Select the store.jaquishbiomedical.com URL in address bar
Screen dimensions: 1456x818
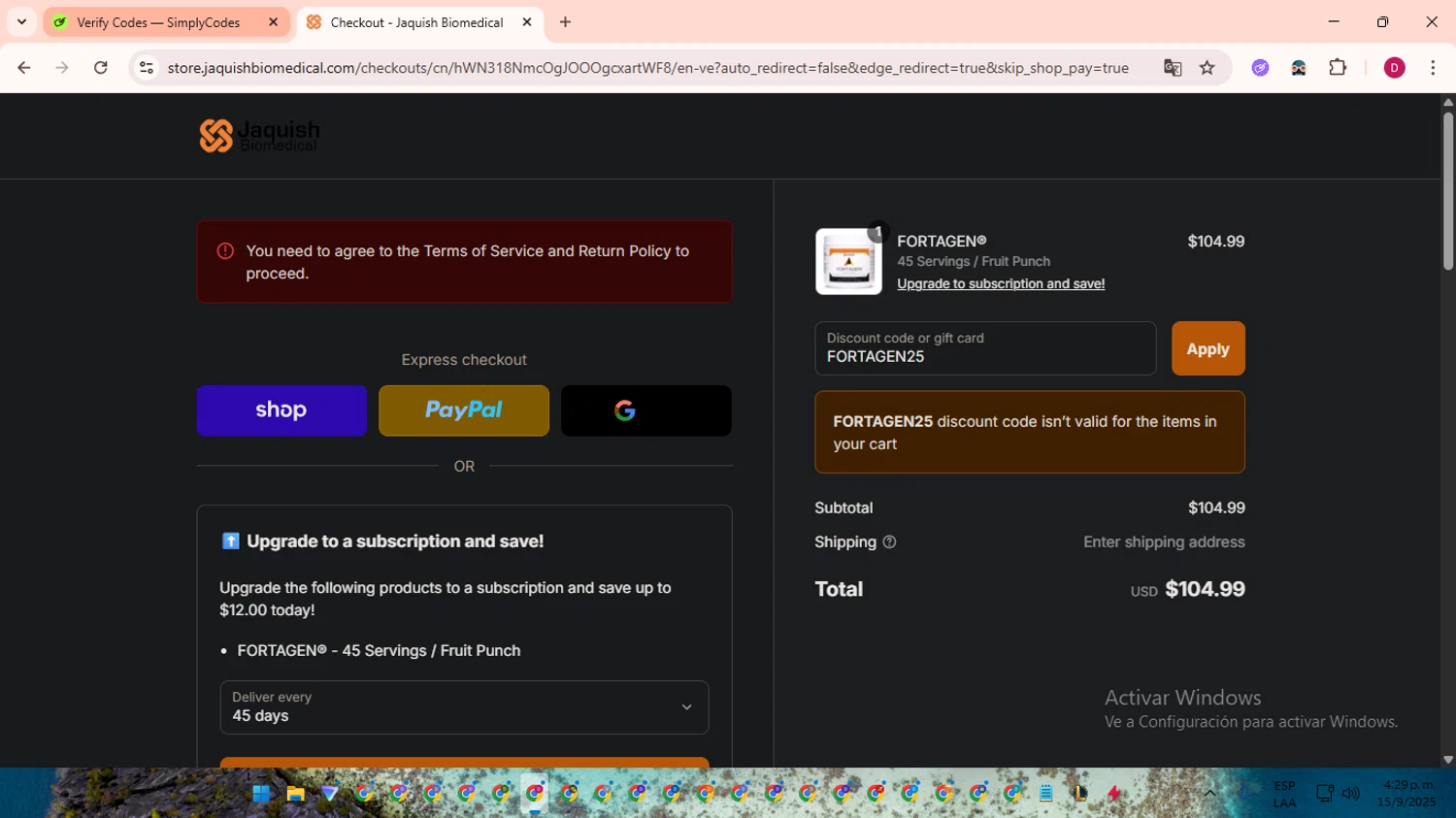[647, 68]
